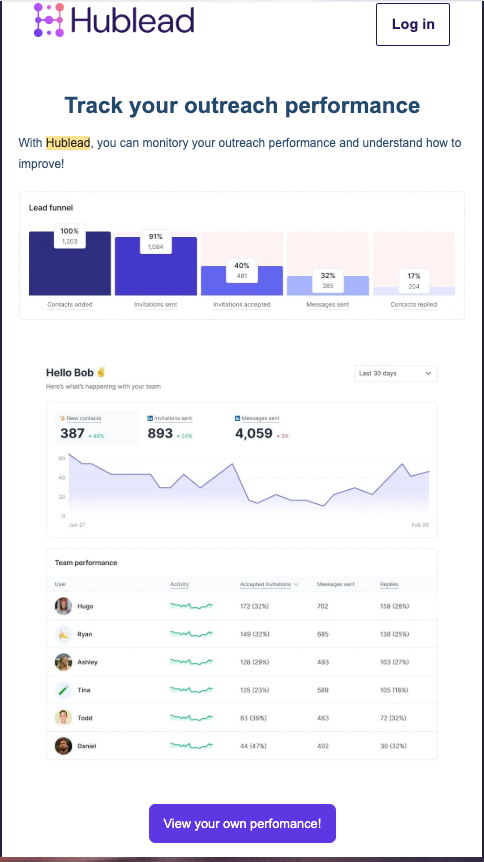Click Tina's avatar icon
This screenshot has height=862, width=484.
coord(63,690)
